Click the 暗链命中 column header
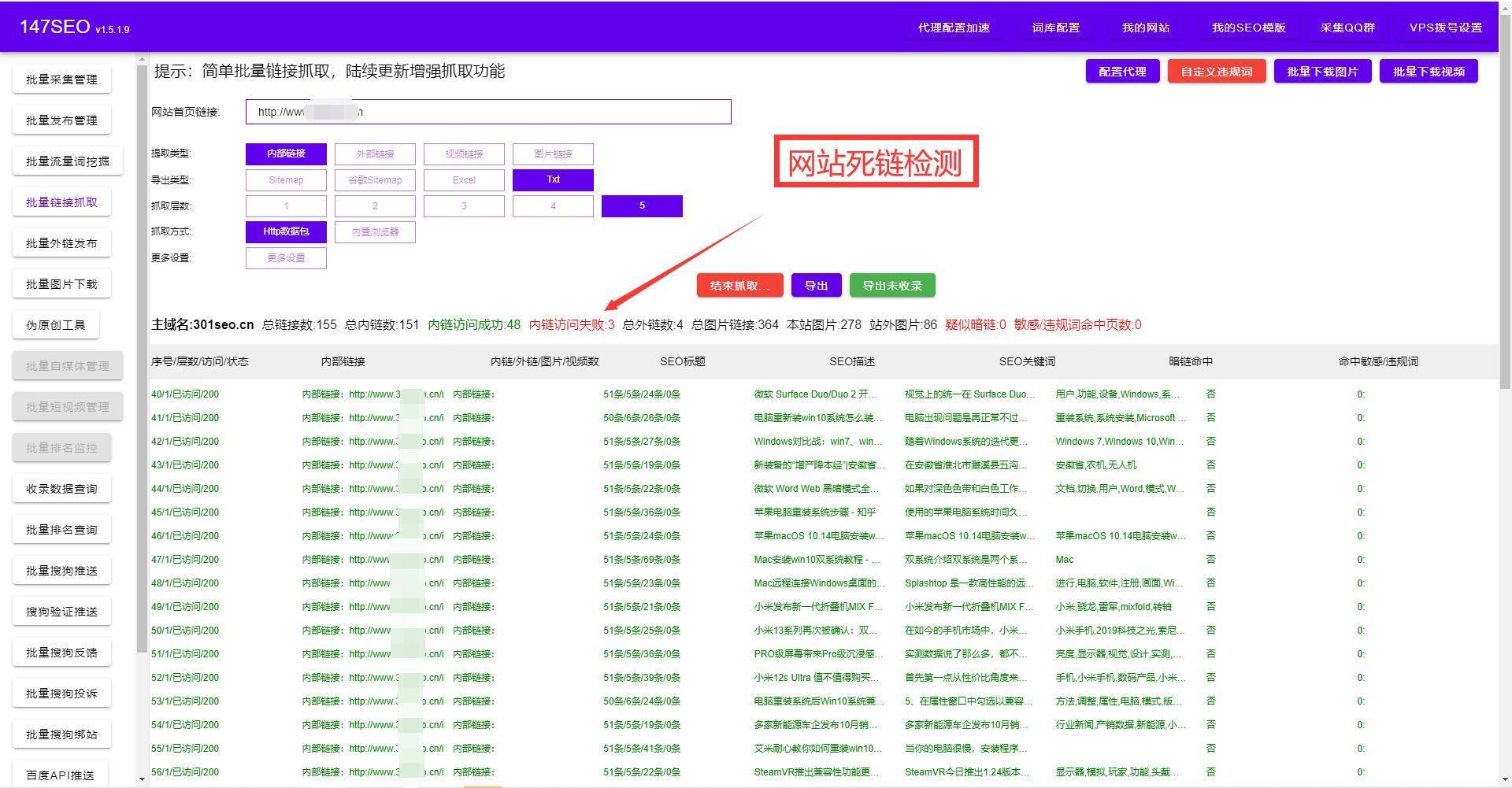Screen dimensions: 1512x788 (x=1191, y=361)
